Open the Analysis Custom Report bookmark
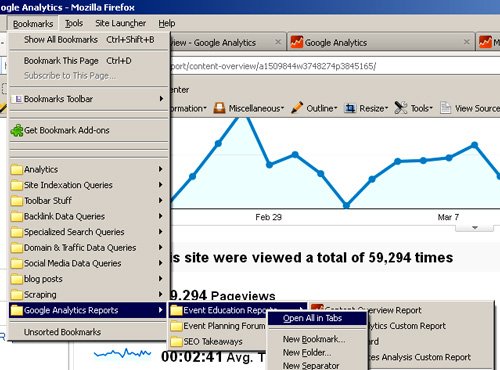This screenshot has height=370, width=500. (430, 357)
